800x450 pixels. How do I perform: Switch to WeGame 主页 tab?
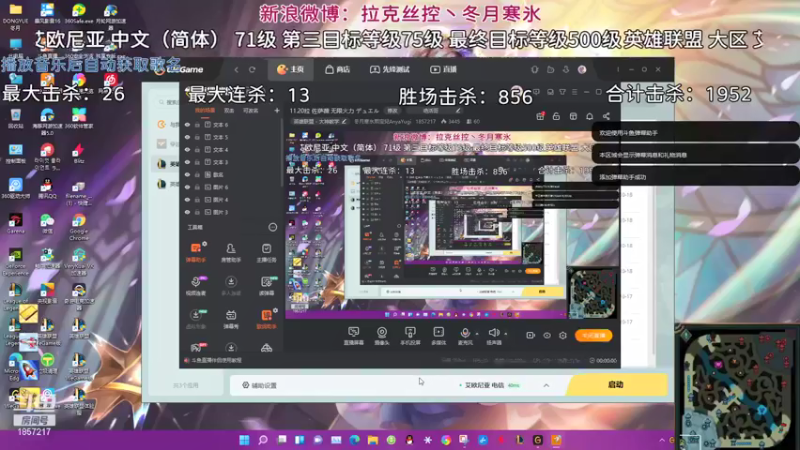[290, 69]
